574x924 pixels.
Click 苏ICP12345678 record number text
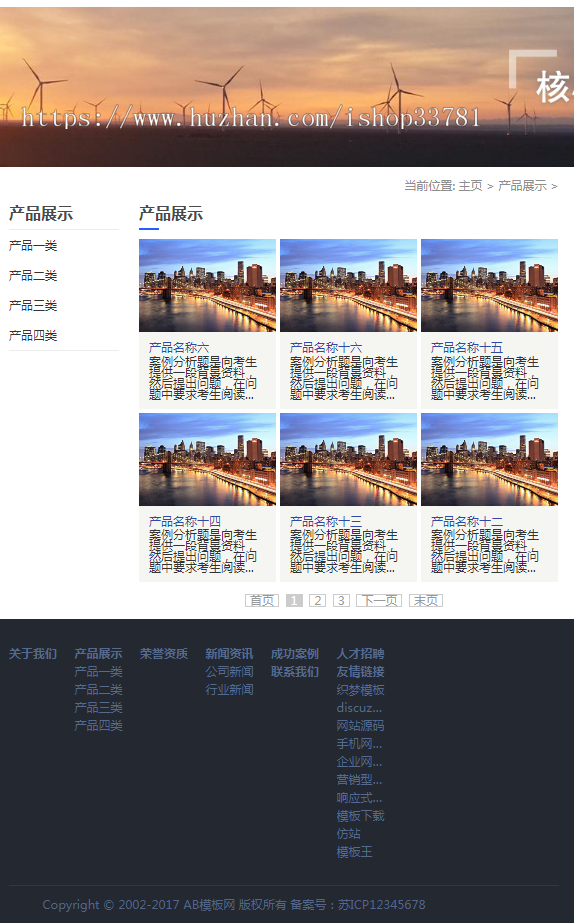click(x=382, y=905)
